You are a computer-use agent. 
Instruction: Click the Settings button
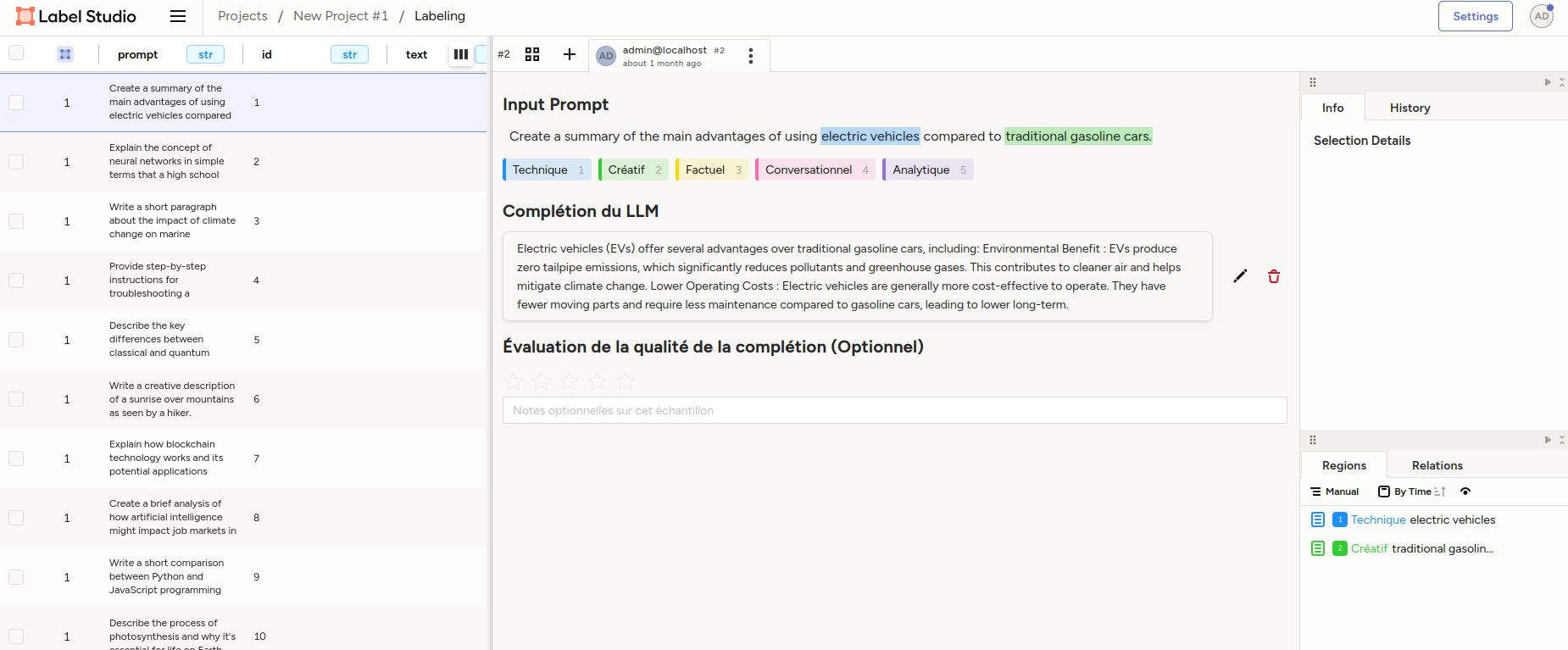tap(1475, 16)
